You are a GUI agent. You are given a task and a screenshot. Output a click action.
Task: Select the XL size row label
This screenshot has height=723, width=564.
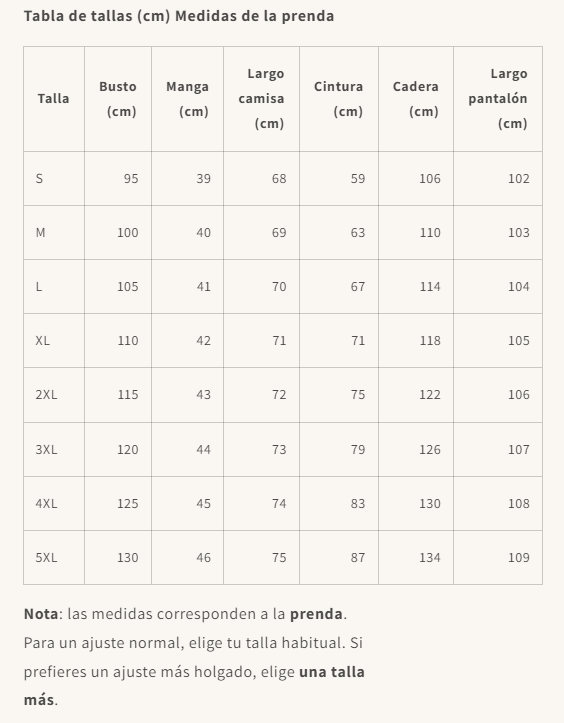(42, 341)
